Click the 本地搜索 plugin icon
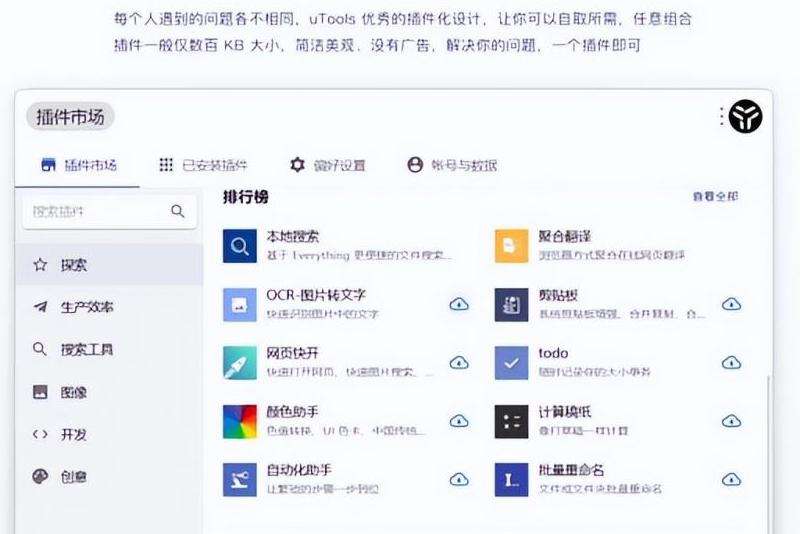The width and height of the screenshot is (800, 534). [x=240, y=246]
